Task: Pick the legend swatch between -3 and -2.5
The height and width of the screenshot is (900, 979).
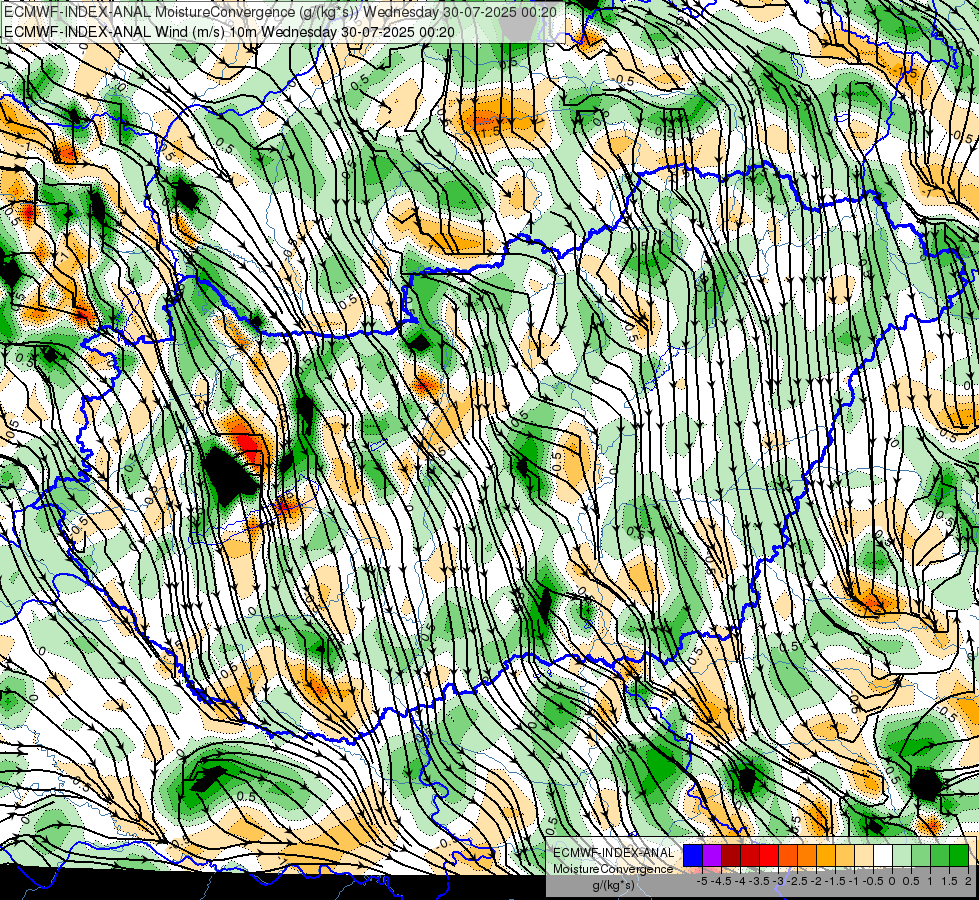Action: pyautogui.click(x=788, y=855)
